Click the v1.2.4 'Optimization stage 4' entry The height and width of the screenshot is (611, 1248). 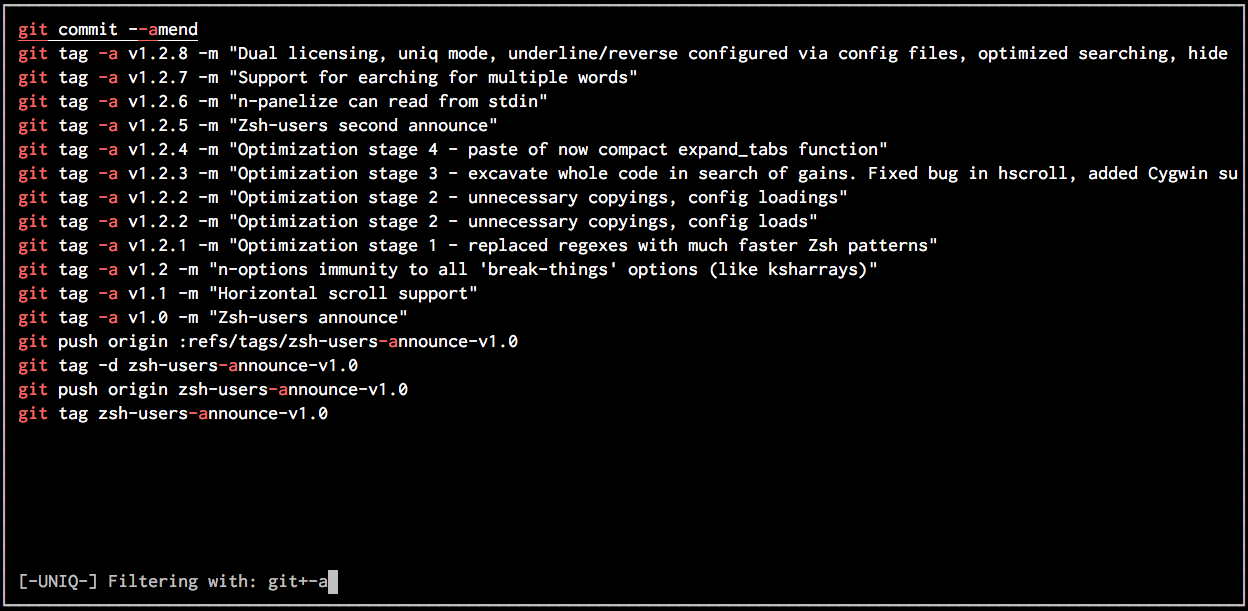click(x=452, y=150)
